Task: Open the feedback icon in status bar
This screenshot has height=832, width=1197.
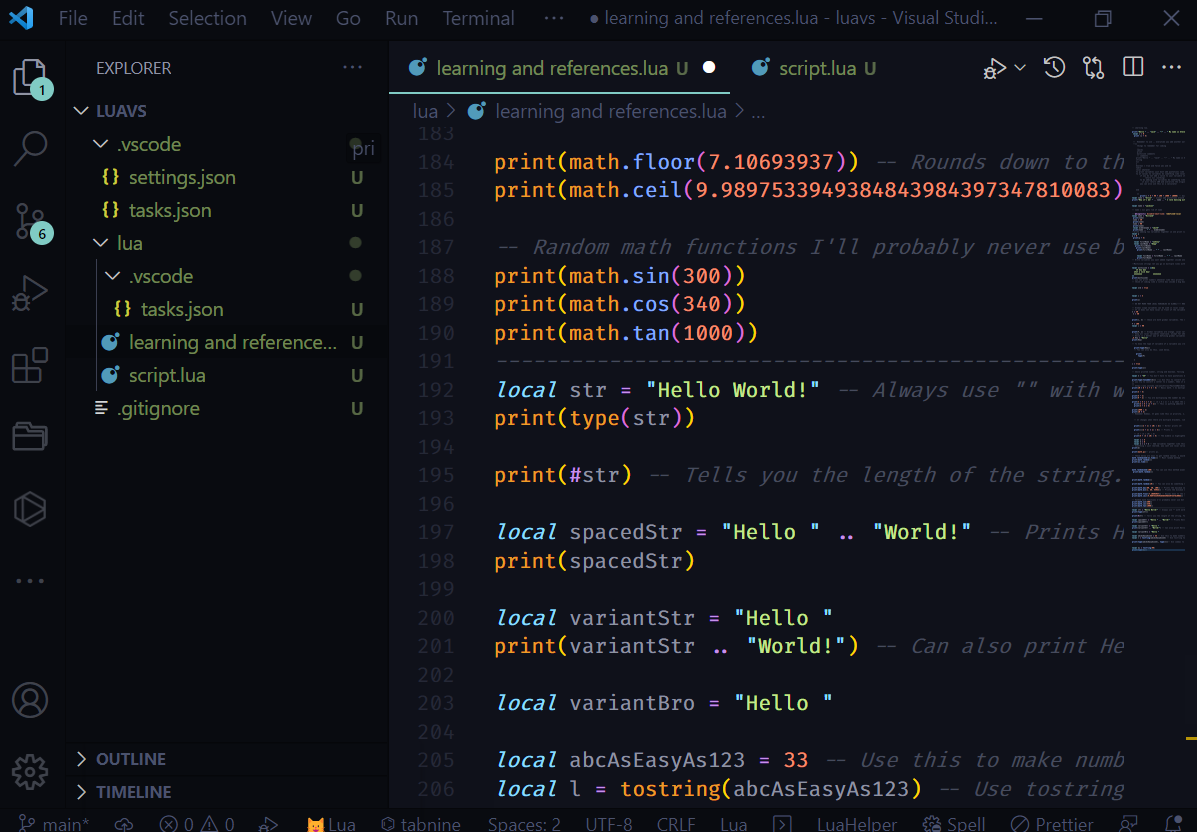Action: [x=1128, y=824]
